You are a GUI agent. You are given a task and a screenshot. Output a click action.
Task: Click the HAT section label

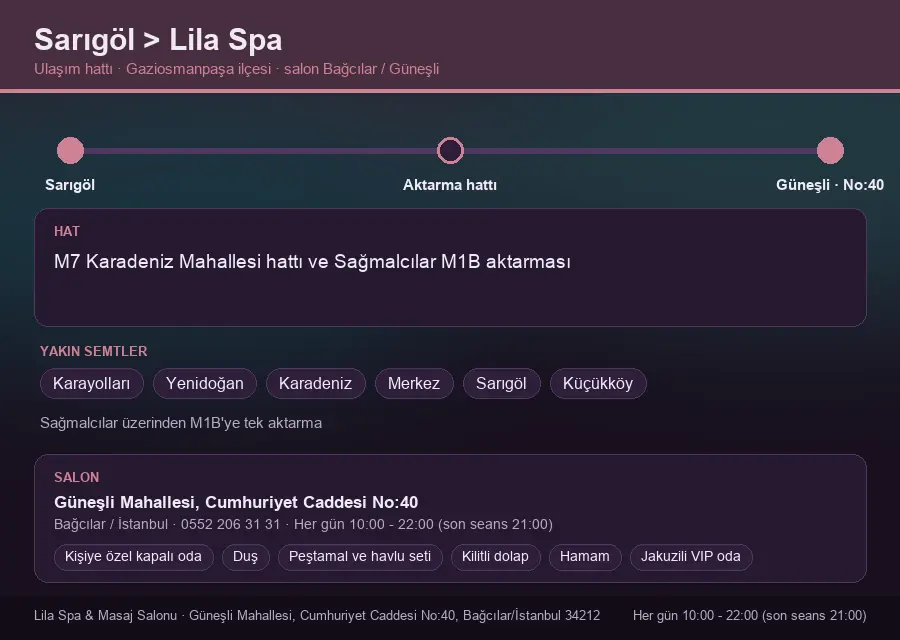pyautogui.click(x=67, y=231)
